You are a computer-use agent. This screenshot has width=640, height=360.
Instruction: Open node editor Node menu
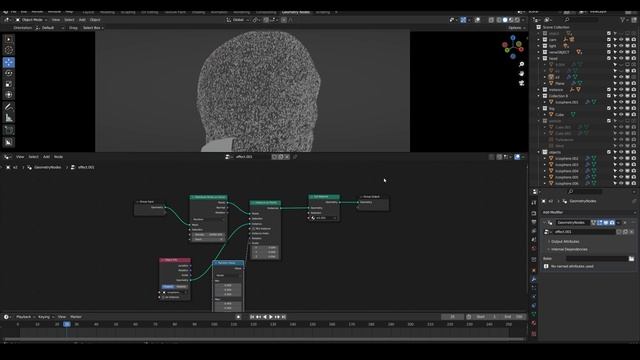58,157
